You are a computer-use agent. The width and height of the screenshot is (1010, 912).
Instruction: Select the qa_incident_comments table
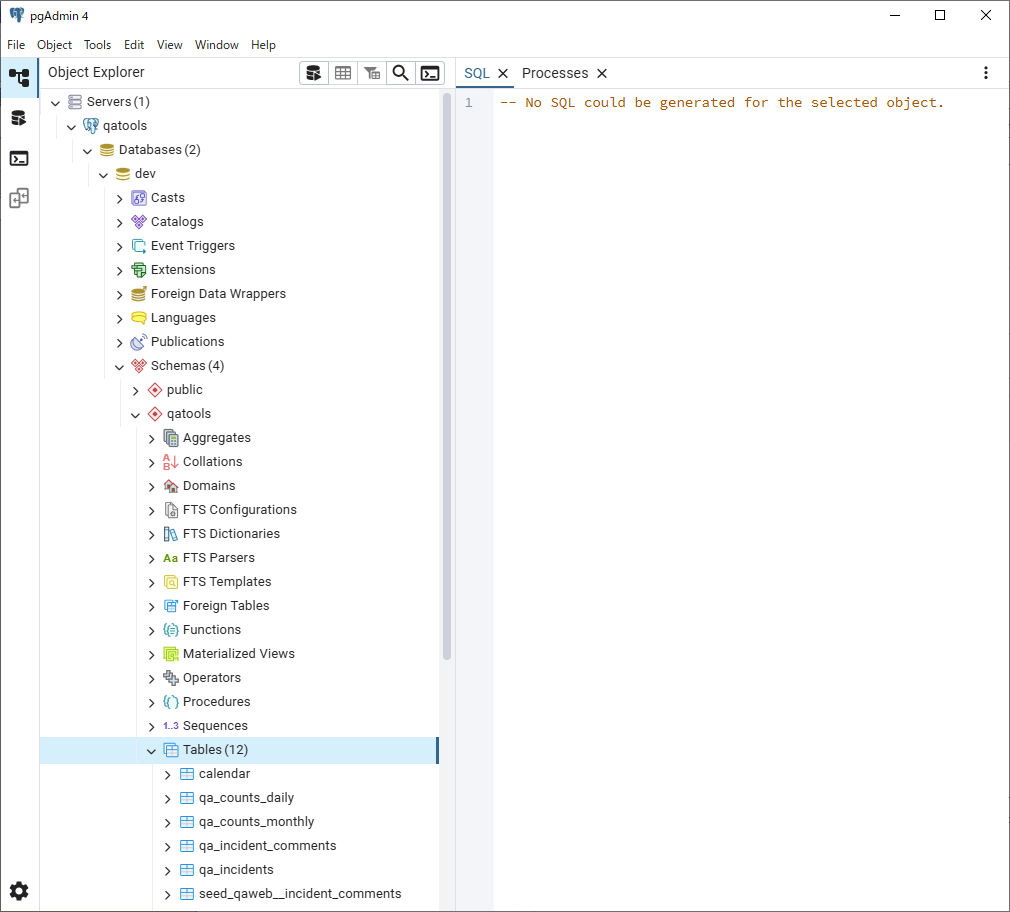[267, 846]
